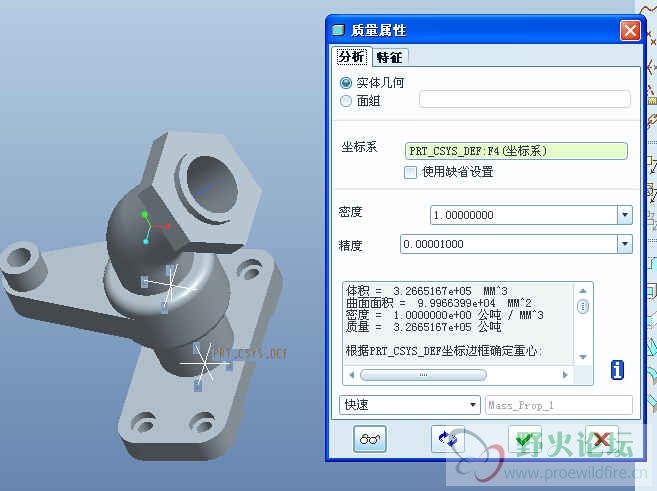Open the 密度 dropdown arrow
The image size is (657, 491).
(x=625, y=215)
